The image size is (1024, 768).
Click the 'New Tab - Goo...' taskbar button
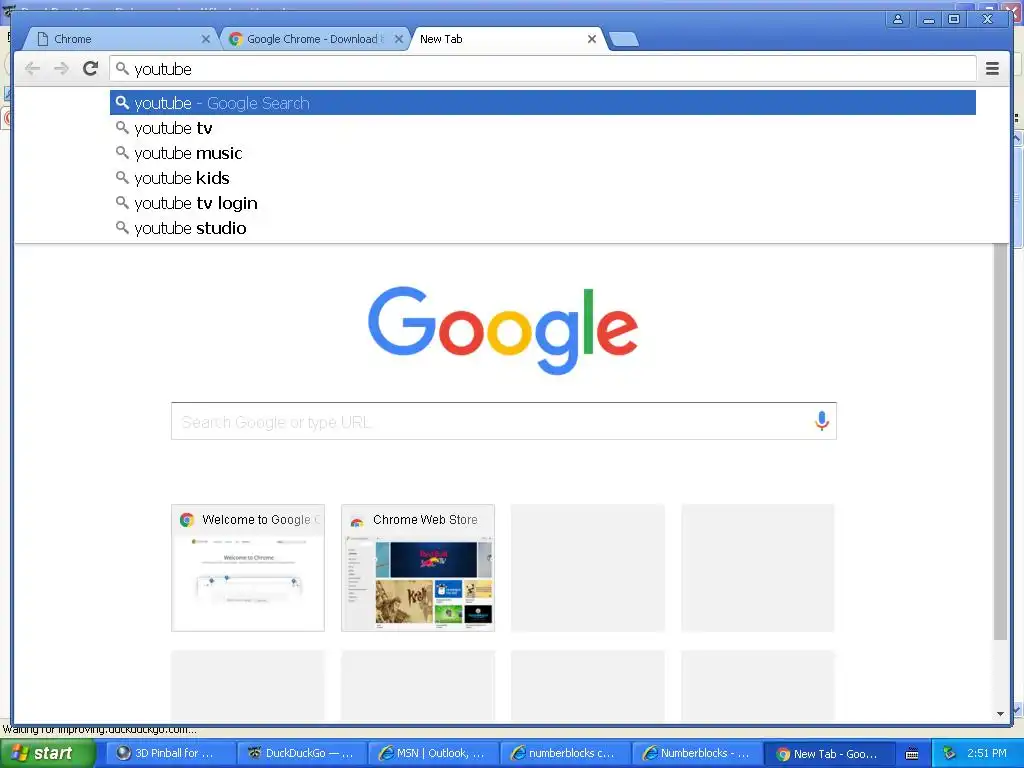click(x=829, y=753)
